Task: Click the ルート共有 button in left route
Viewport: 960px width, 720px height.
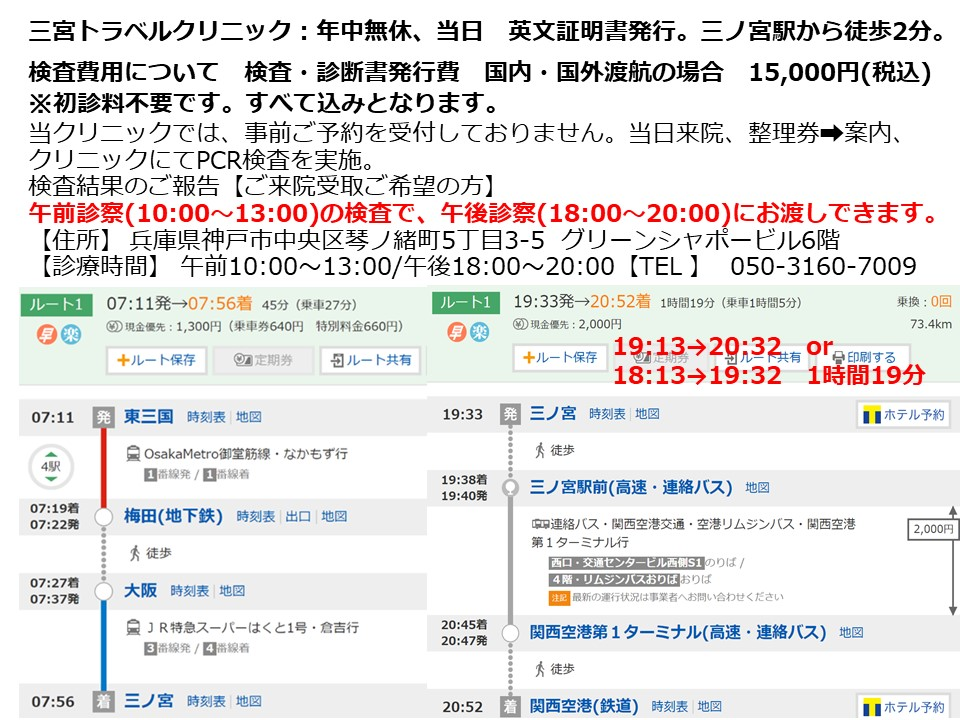Action: click(x=371, y=360)
